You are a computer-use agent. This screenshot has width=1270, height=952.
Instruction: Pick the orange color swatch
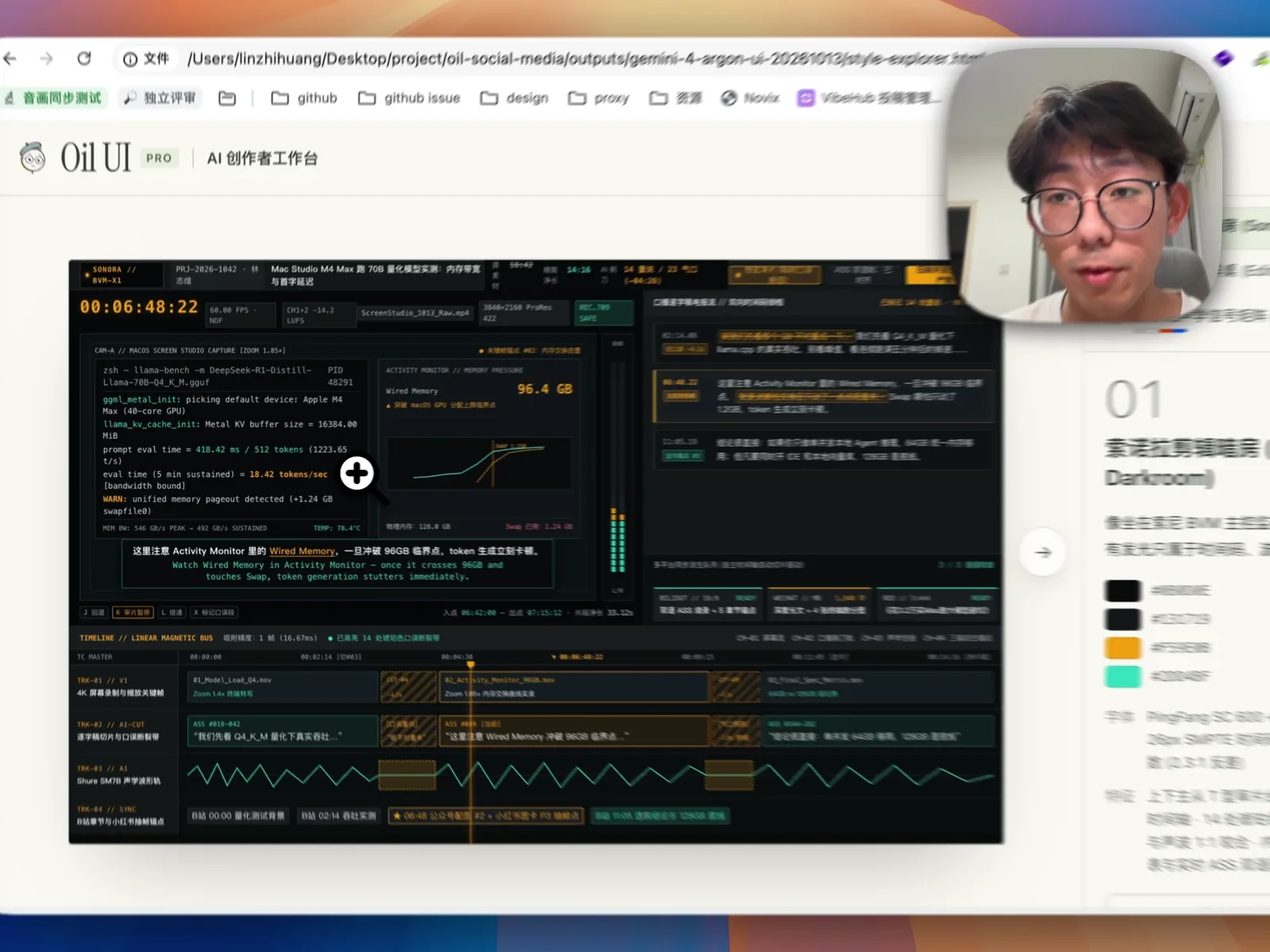(1123, 648)
